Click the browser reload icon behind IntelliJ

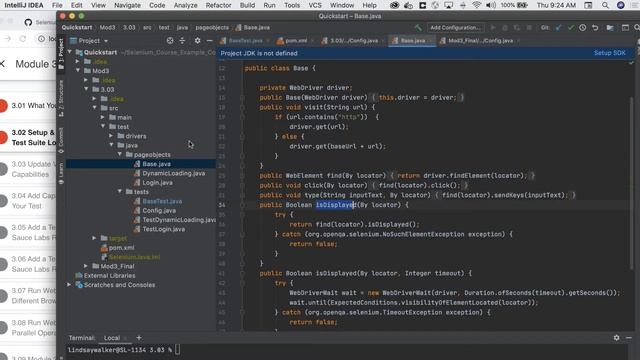[x=23, y=39]
